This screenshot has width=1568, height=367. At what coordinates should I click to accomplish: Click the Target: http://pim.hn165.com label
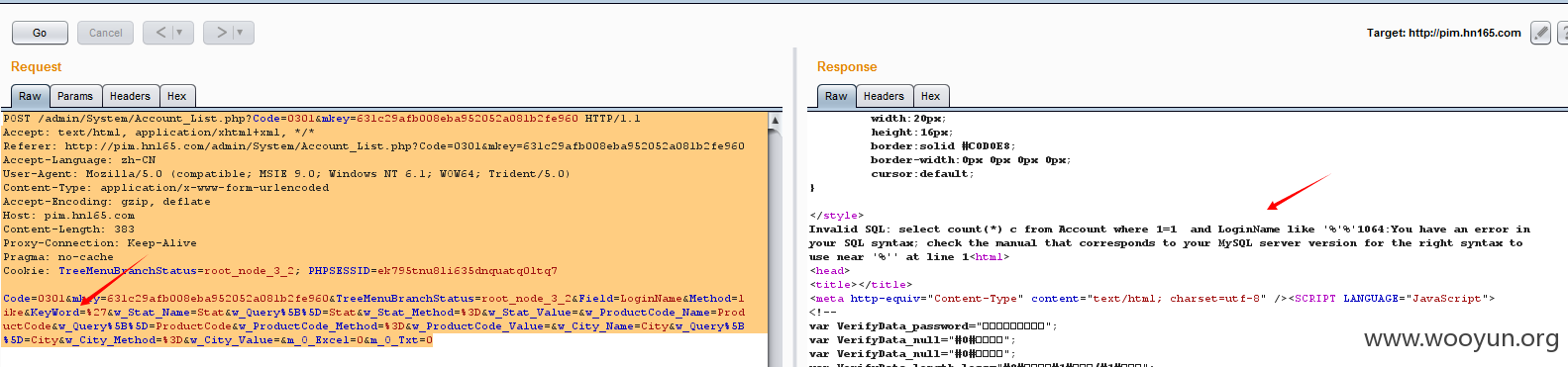[x=1444, y=33]
